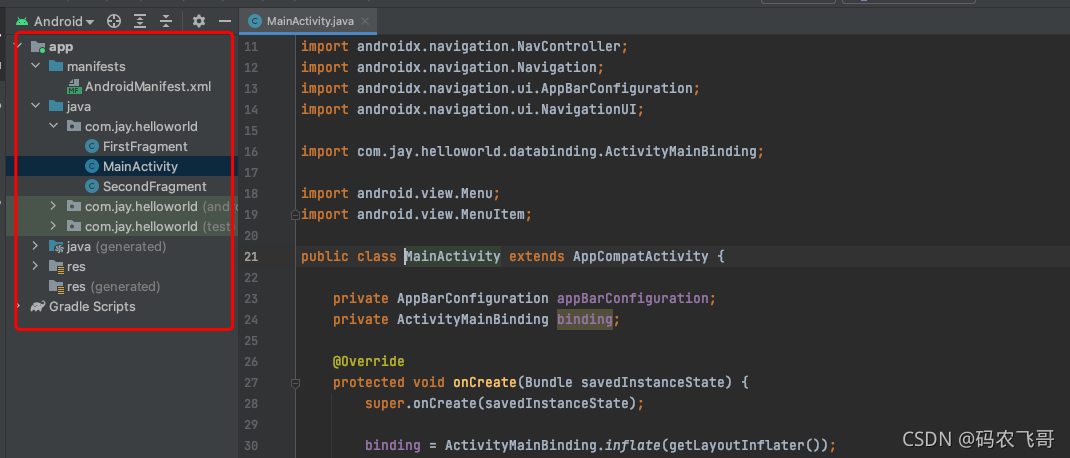Fold the import block at line 19
This screenshot has height=458, width=1070.
295,215
